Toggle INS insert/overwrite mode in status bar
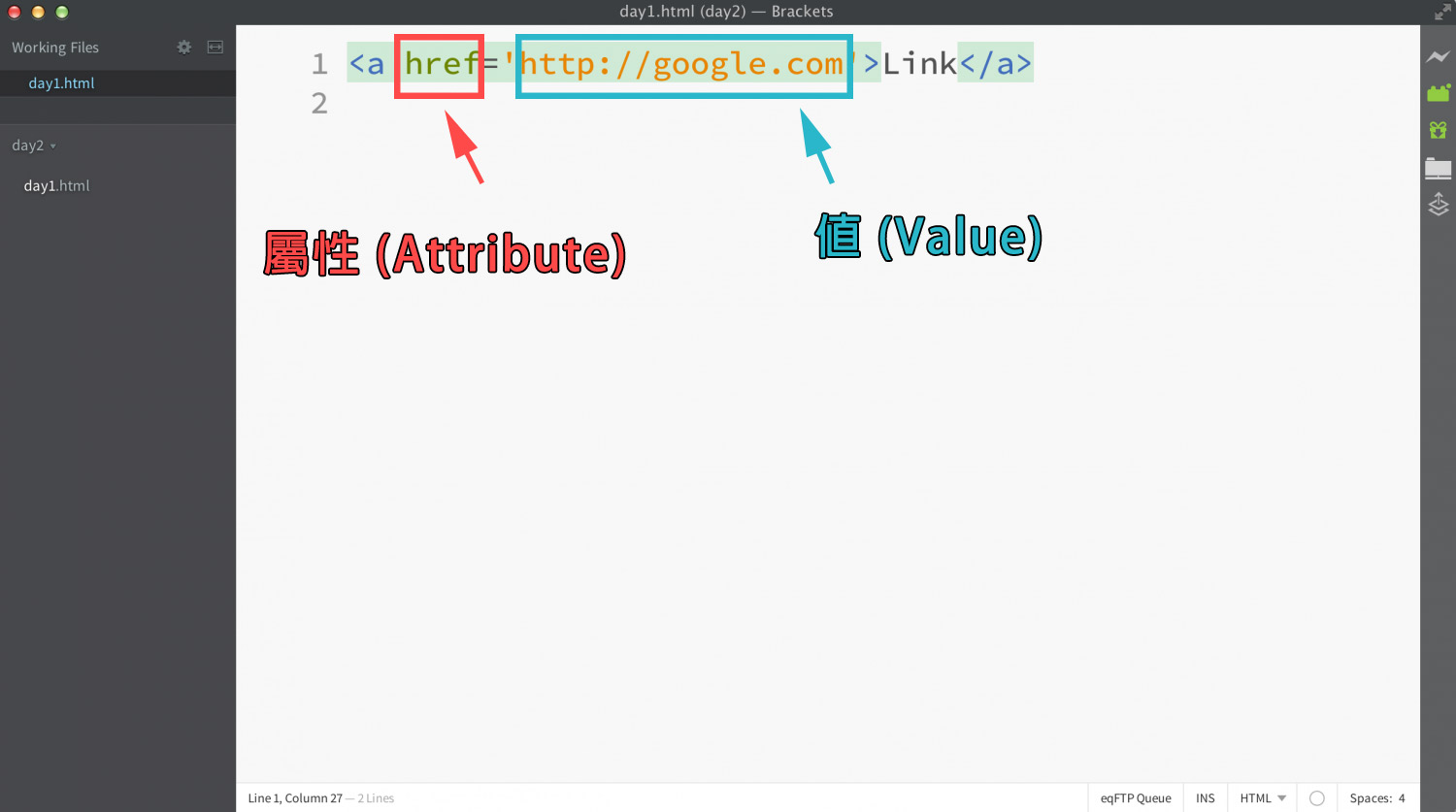 click(x=1205, y=798)
